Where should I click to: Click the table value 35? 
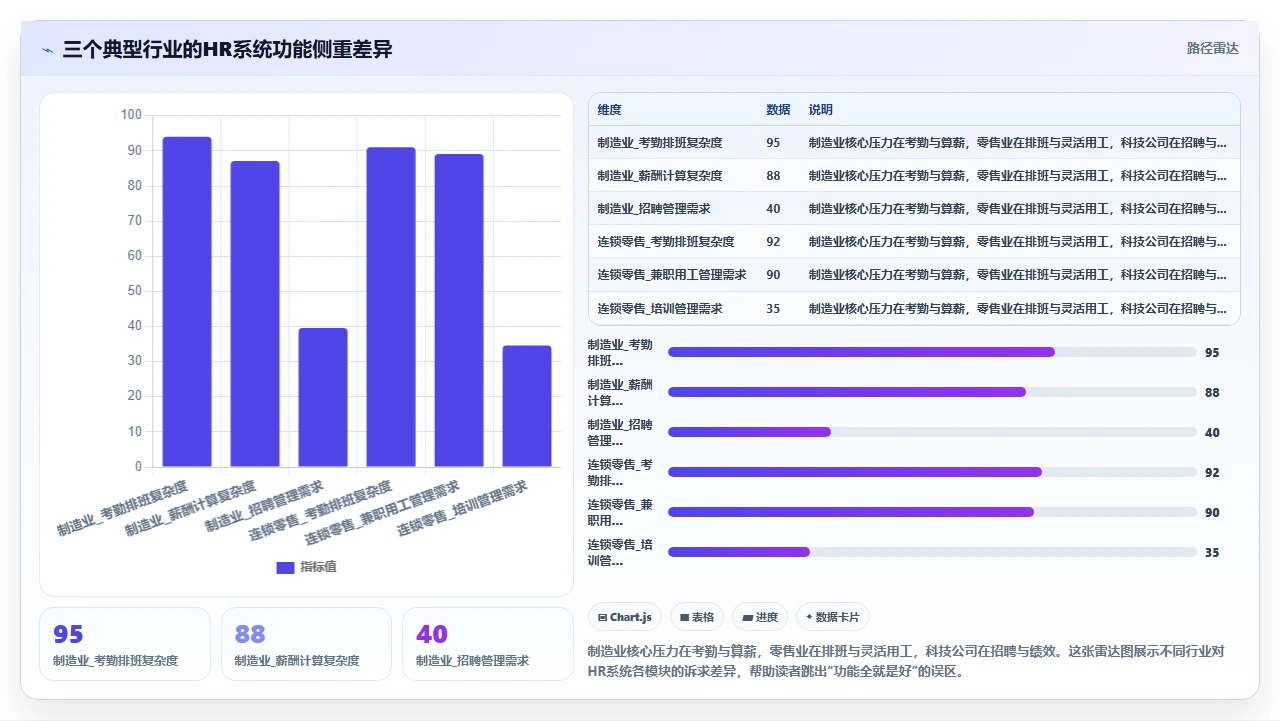point(773,308)
